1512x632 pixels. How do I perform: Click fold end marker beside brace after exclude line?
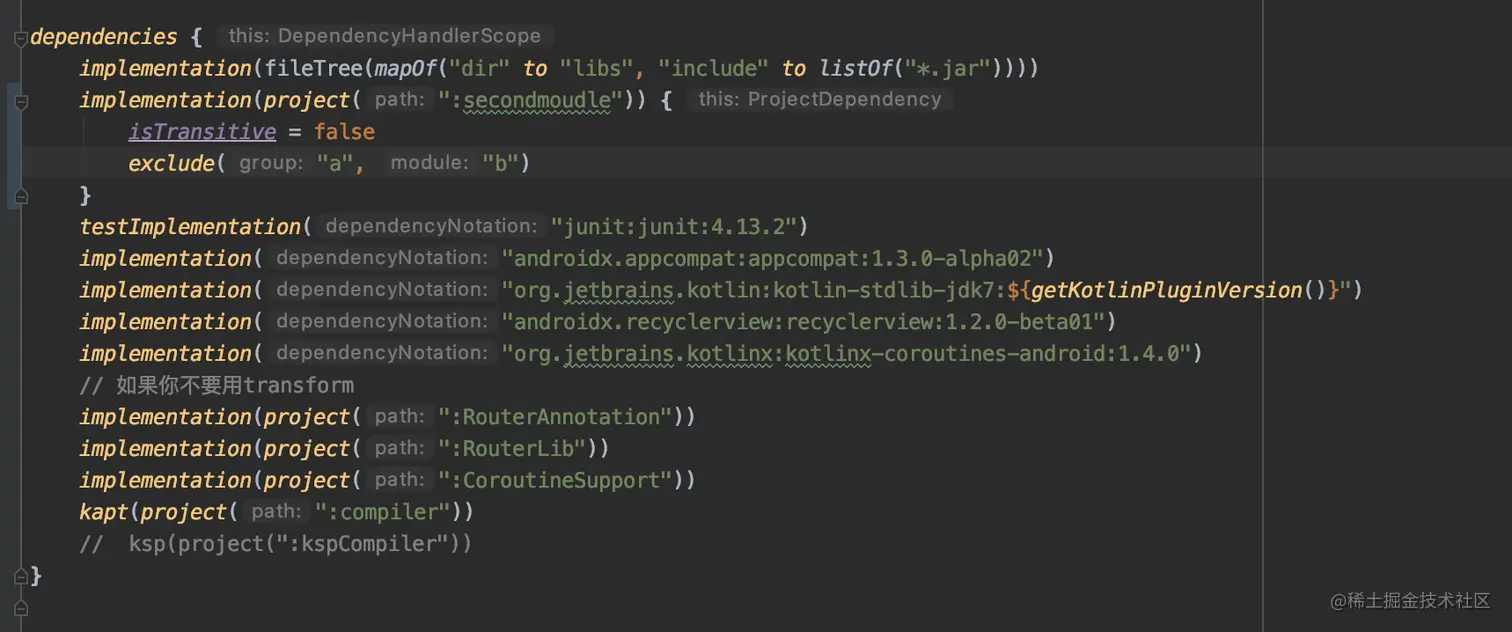pyautogui.click(x=21, y=195)
